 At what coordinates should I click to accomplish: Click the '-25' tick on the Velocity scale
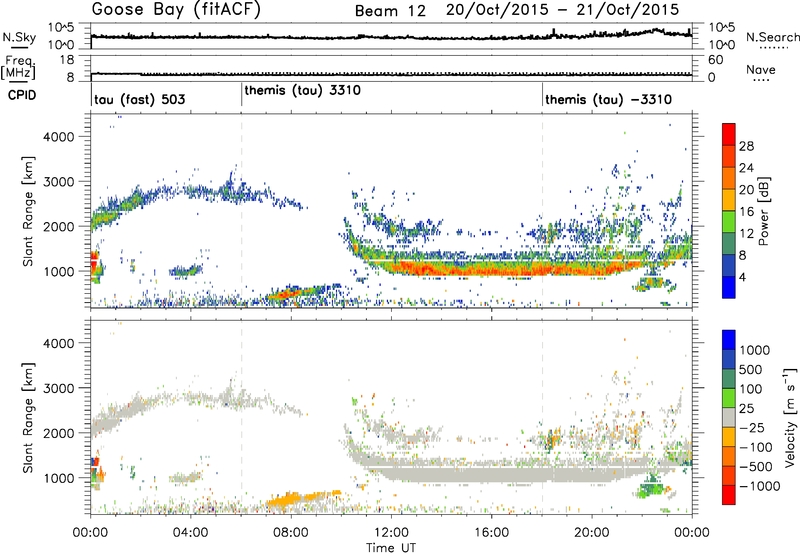(x=753, y=427)
